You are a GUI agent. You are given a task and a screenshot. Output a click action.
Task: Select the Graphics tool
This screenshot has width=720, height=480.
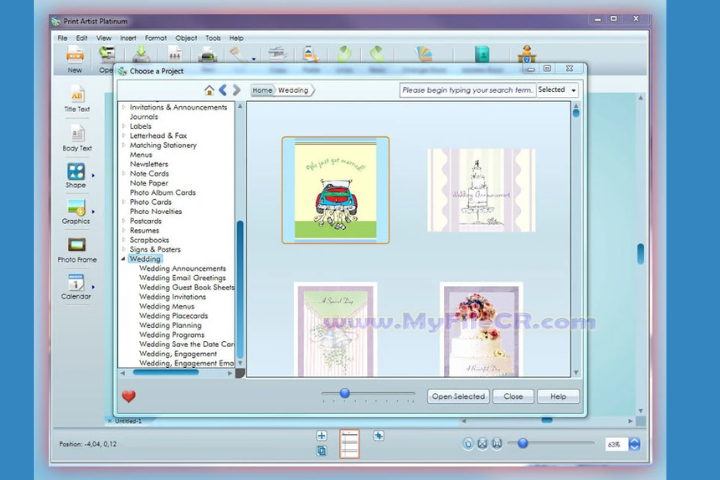point(76,212)
